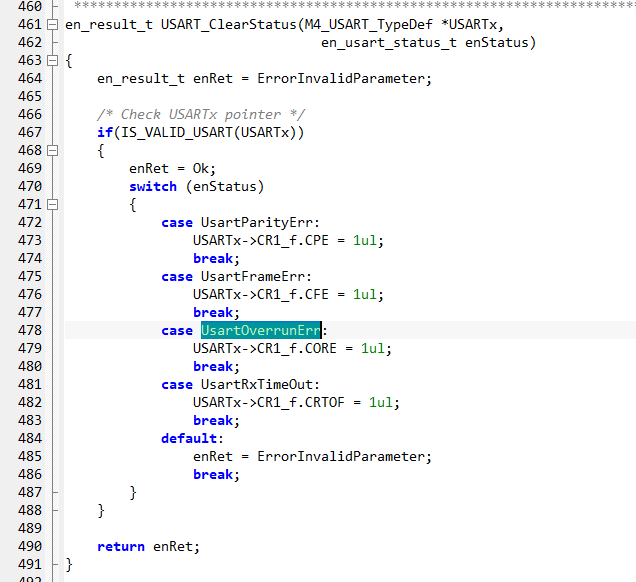Click the return keyword on line 490
Screen dimensions: 636x582
click(x=121, y=546)
